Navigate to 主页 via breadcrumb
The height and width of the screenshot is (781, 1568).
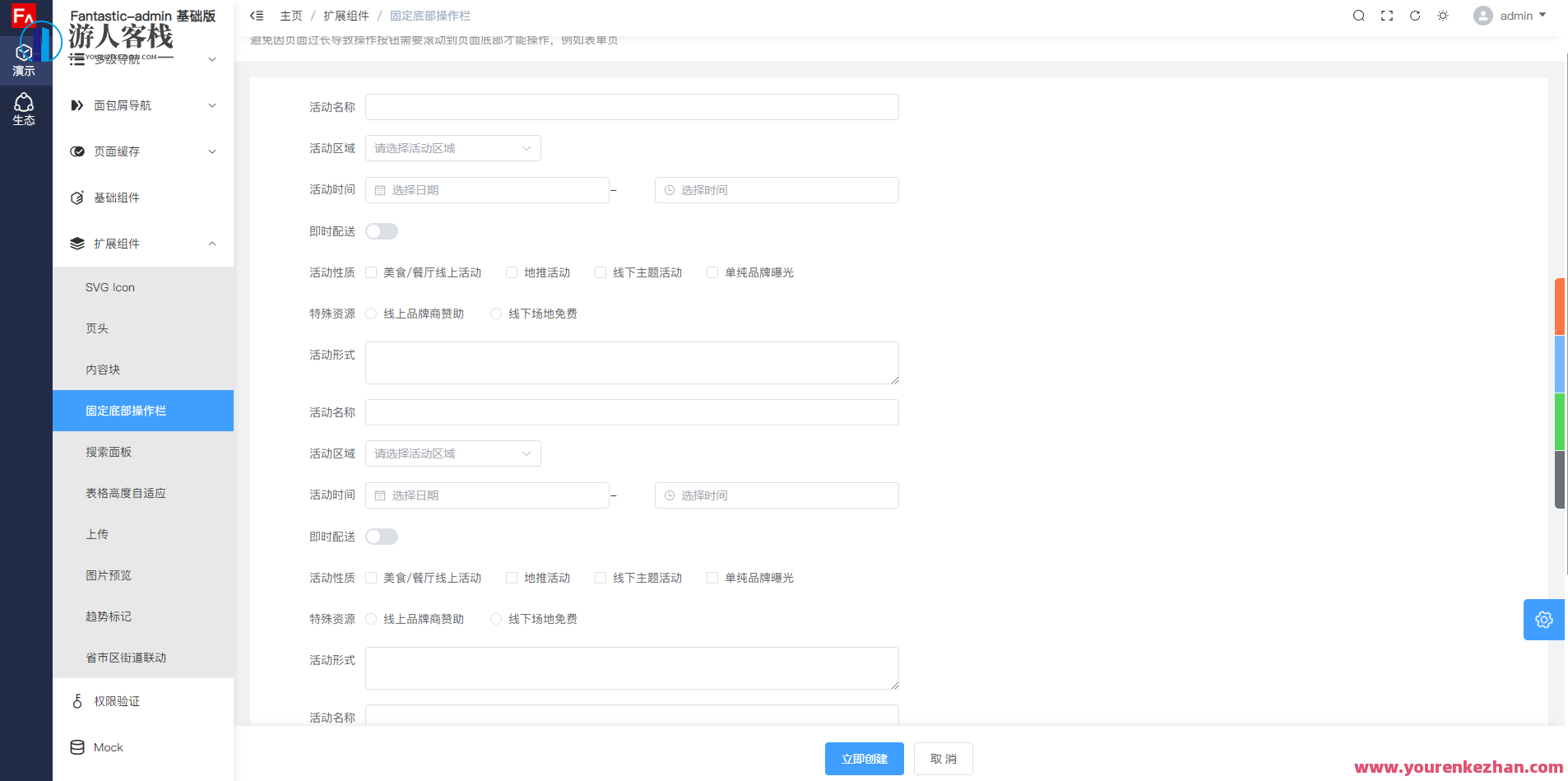coord(292,15)
